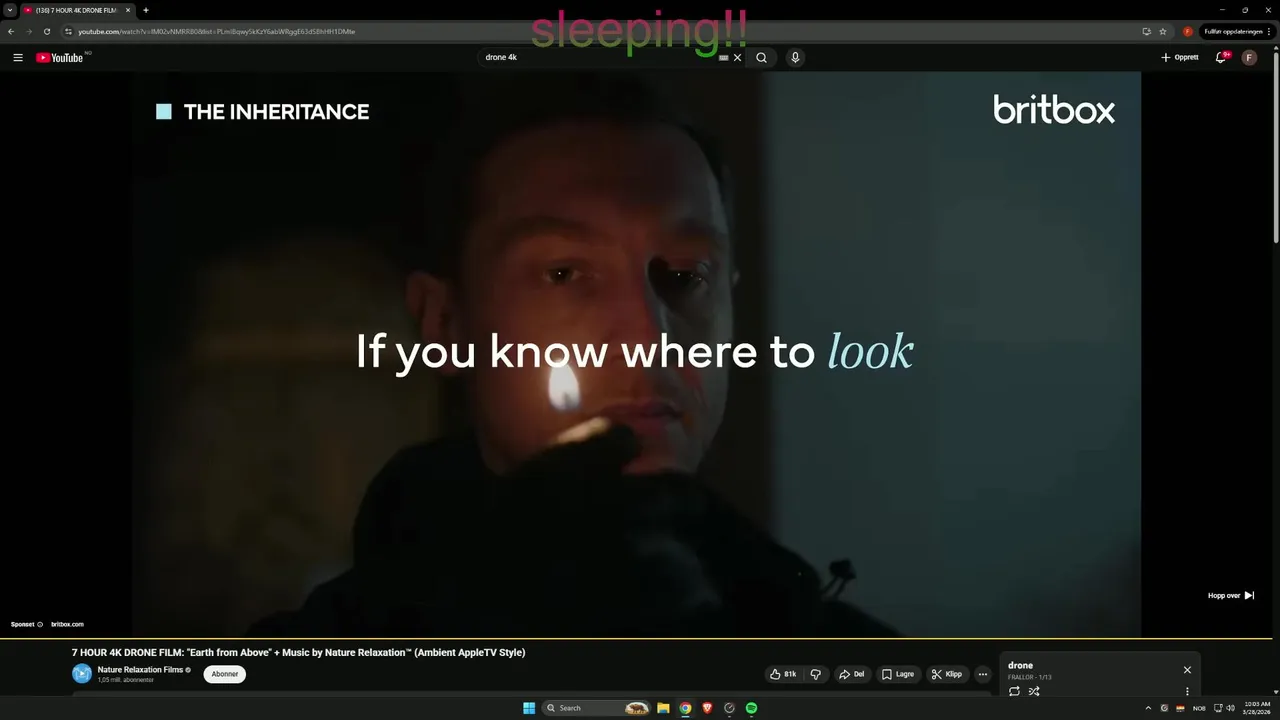Open Chrome from the taskbar
The image size is (1280, 720).
click(x=685, y=708)
